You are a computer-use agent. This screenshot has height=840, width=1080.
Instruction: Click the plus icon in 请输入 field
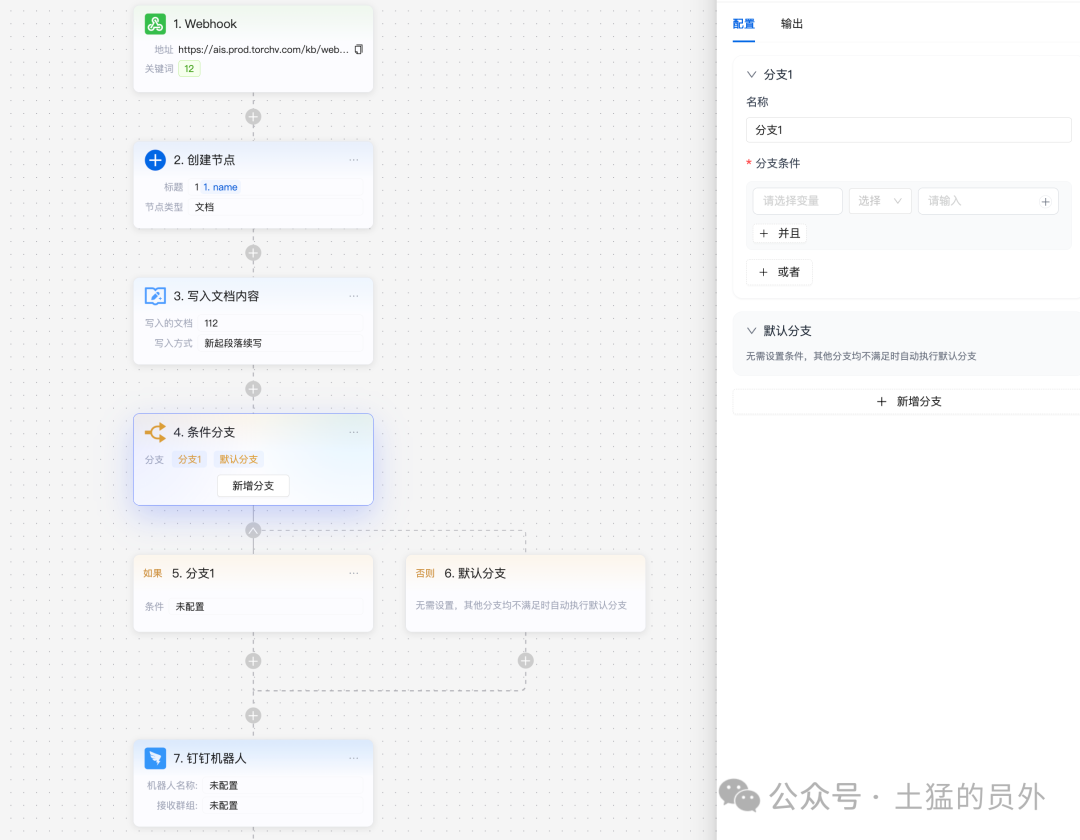(1045, 202)
